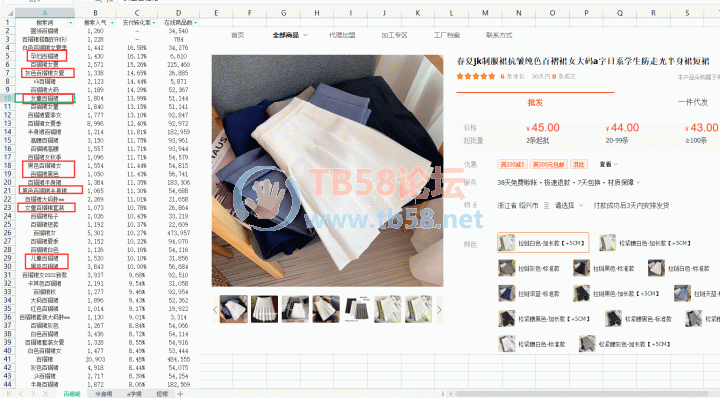Select the 批发 purchase tab
The width and height of the screenshot is (720, 398).
pos(535,102)
